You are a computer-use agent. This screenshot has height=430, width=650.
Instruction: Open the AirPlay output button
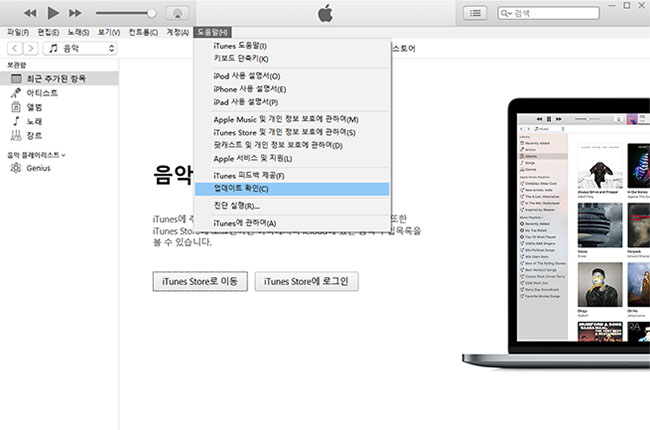177,13
